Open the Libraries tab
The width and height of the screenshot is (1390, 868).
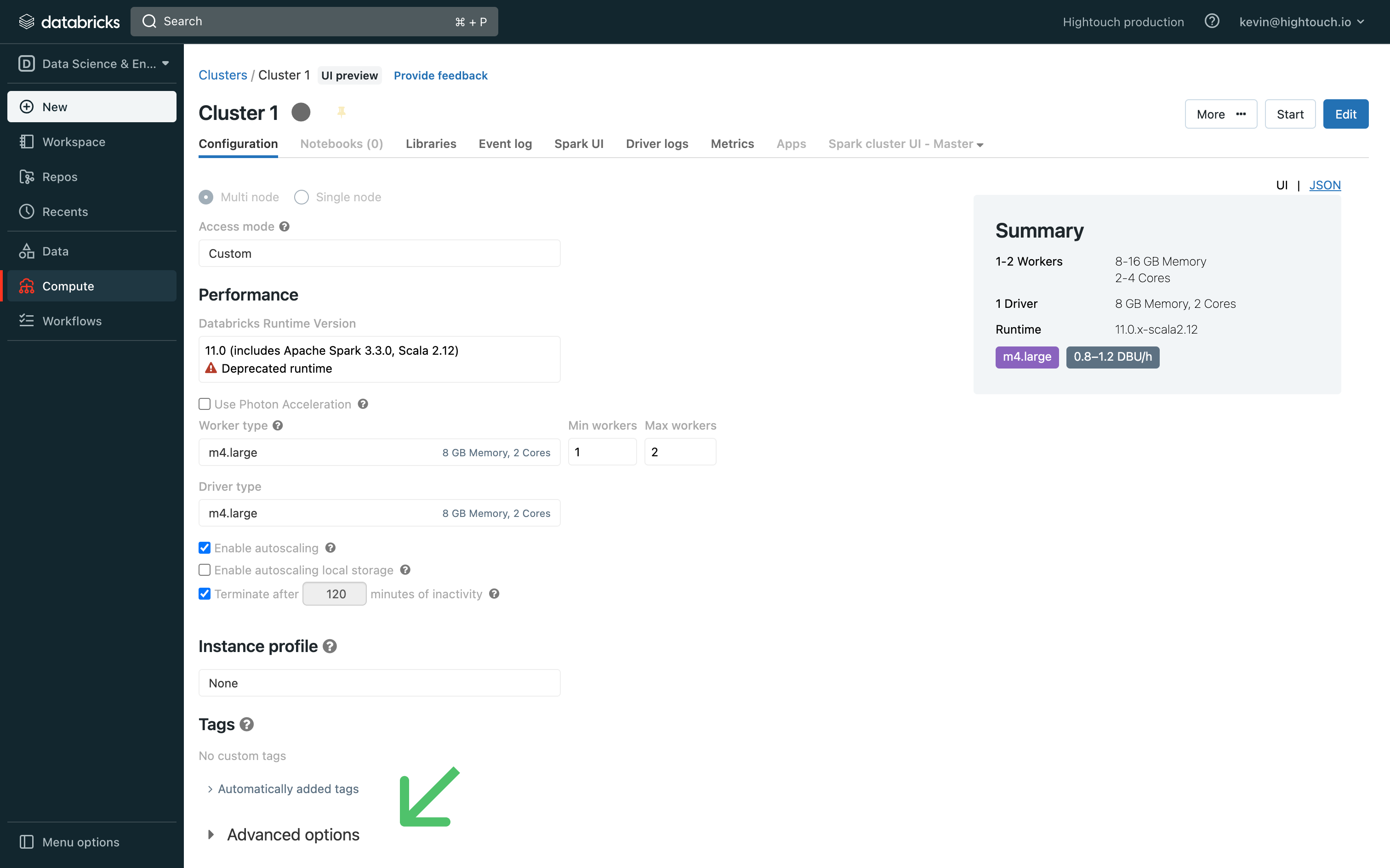tap(431, 143)
